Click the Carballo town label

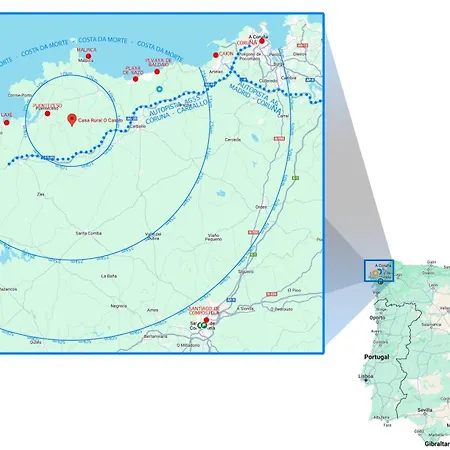(138, 127)
